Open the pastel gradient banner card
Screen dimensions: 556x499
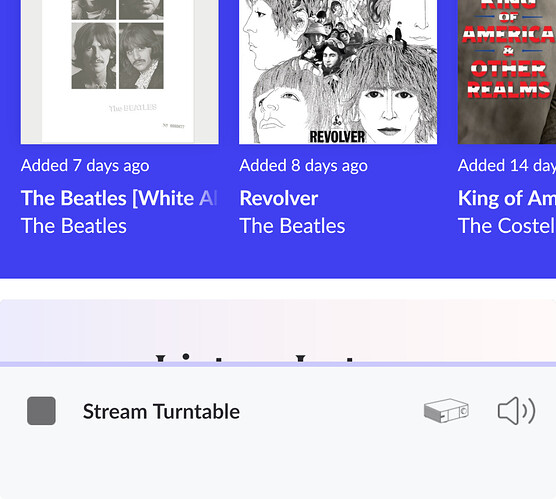pyautogui.click(x=278, y=331)
